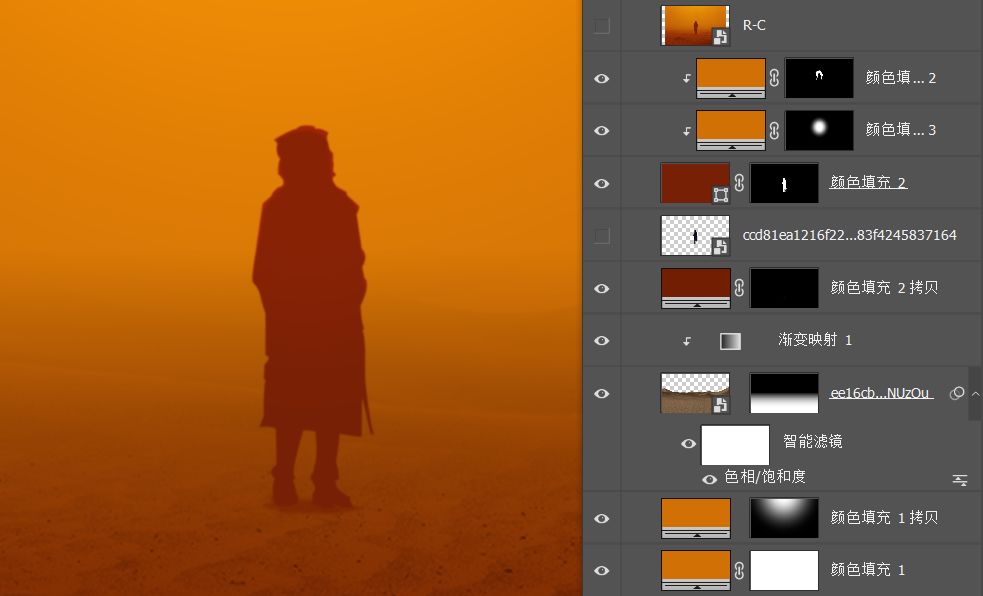Hide the 颜色填... 3 clipped layer
Viewport: 983px width, 596px height.
(601, 130)
